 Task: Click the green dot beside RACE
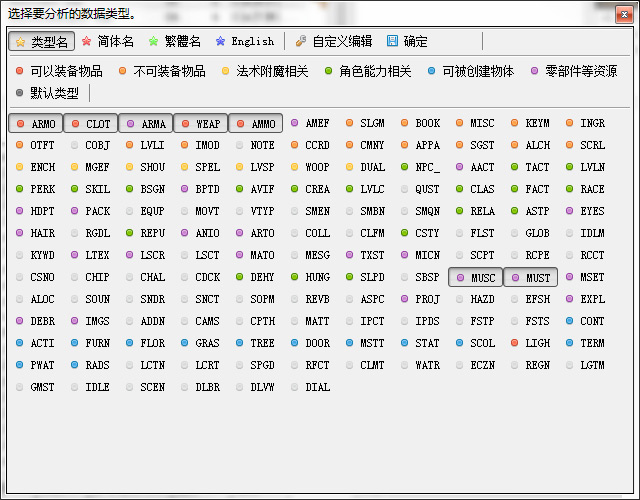point(570,189)
